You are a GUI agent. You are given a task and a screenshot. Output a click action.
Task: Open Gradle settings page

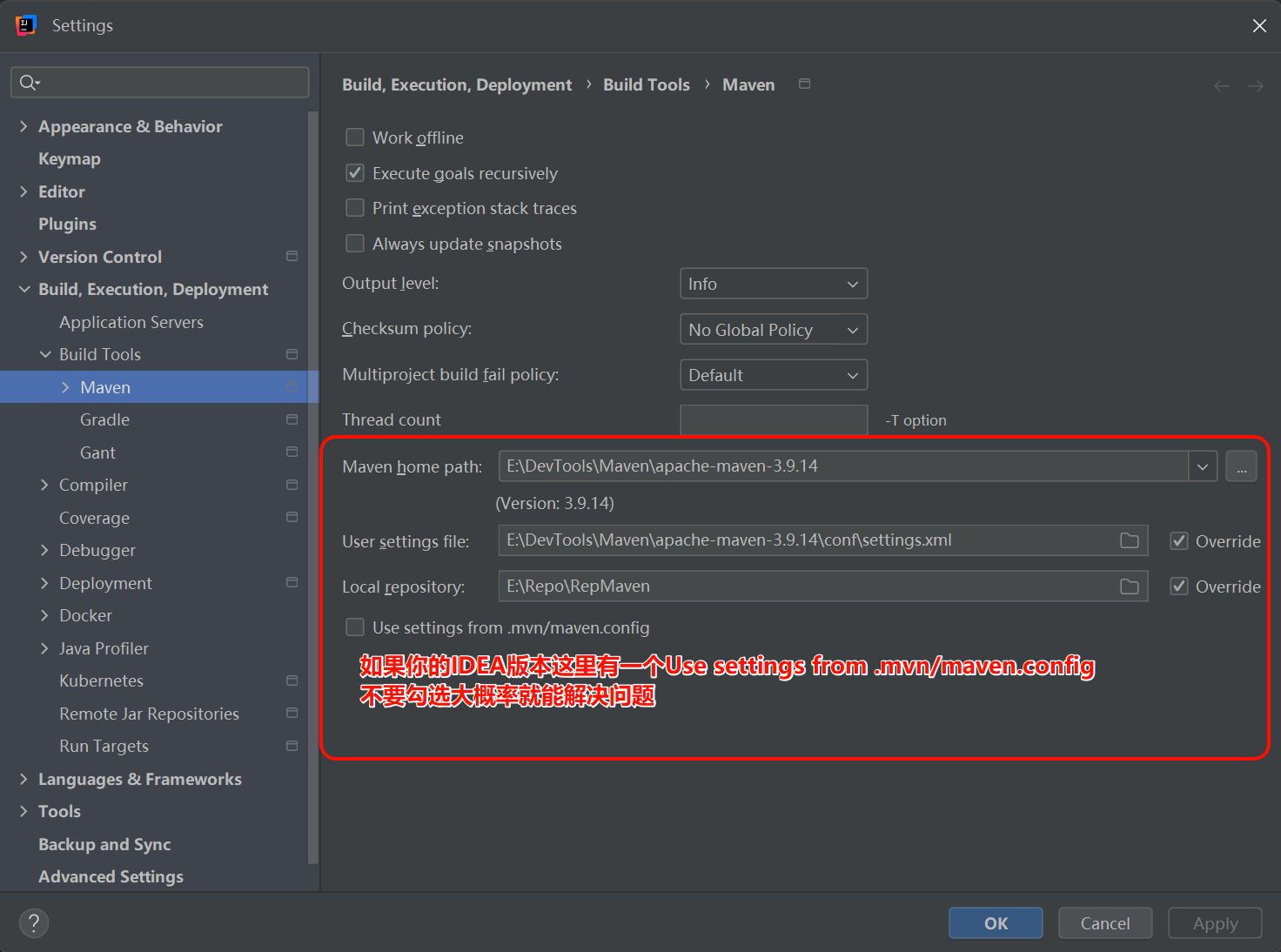[104, 419]
